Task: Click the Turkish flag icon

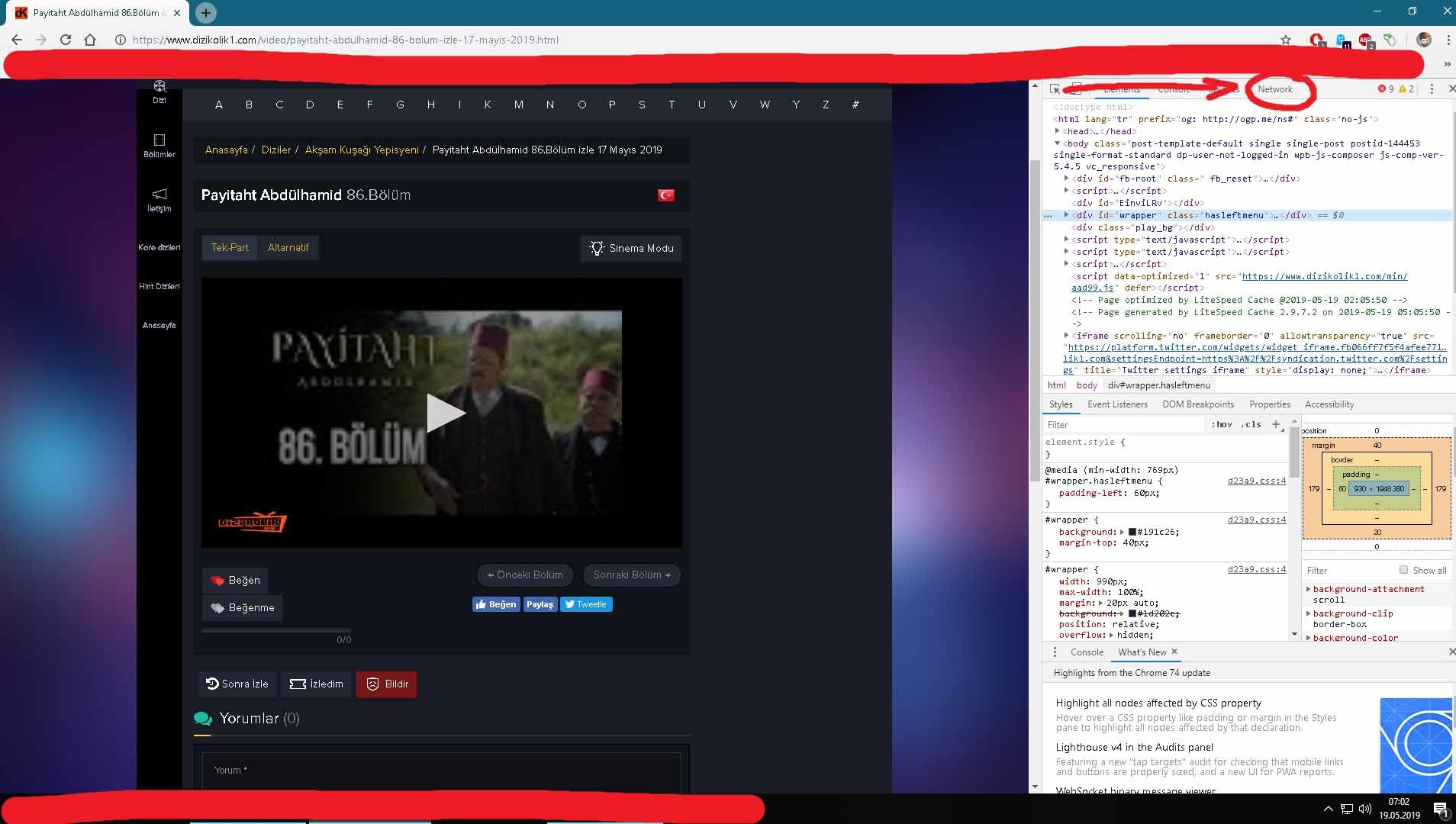Action: pyautogui.click(x=665, y=195)
